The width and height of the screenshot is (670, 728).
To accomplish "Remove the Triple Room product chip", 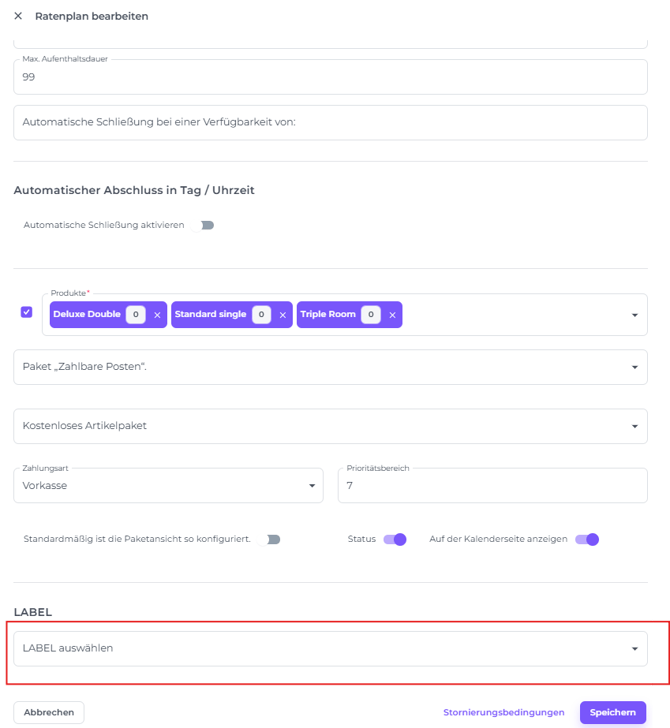I will pyautogui.click(x=392, y=315).
